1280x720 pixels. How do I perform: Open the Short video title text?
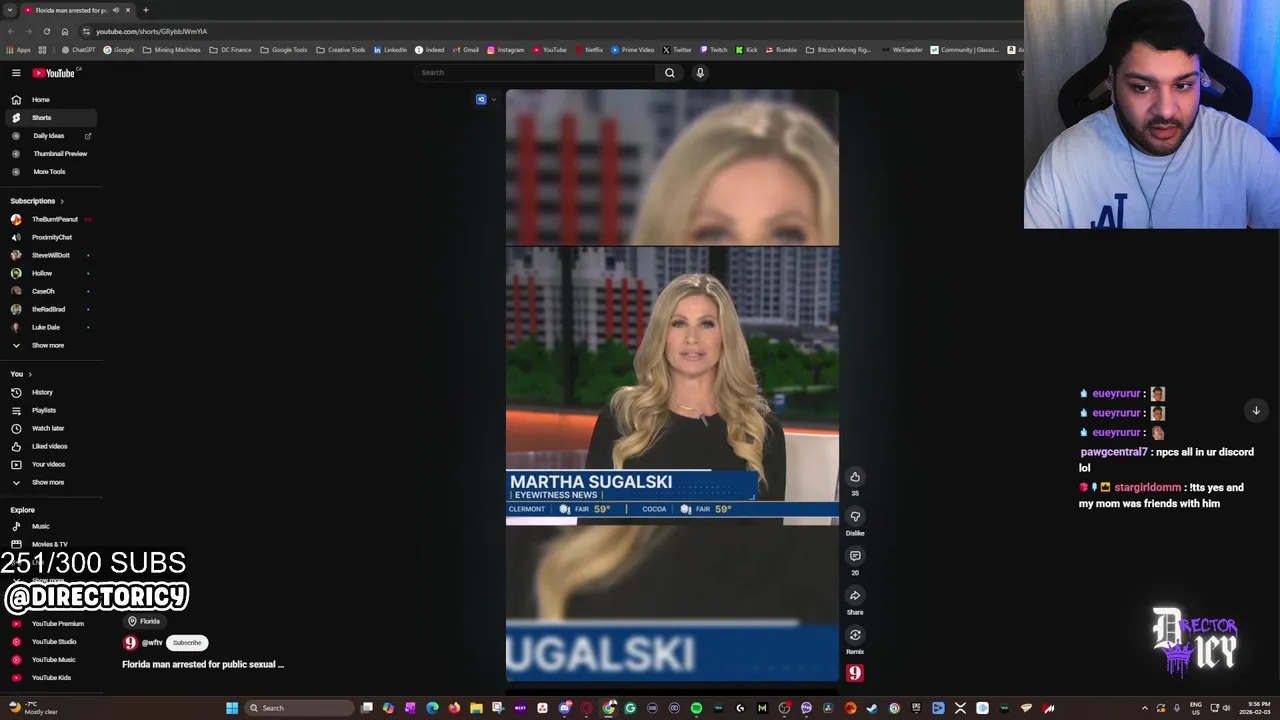203,664
